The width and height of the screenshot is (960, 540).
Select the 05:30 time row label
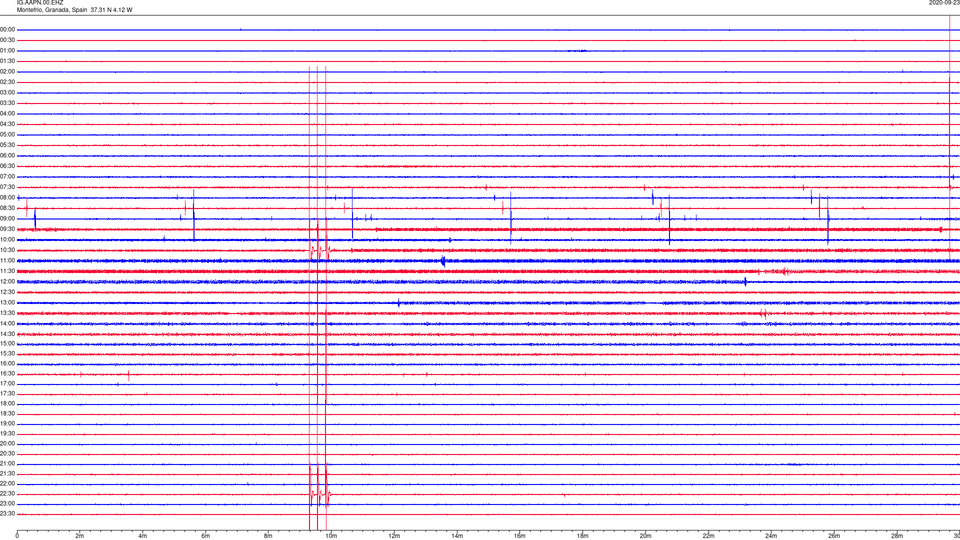[x=7, y=145]
